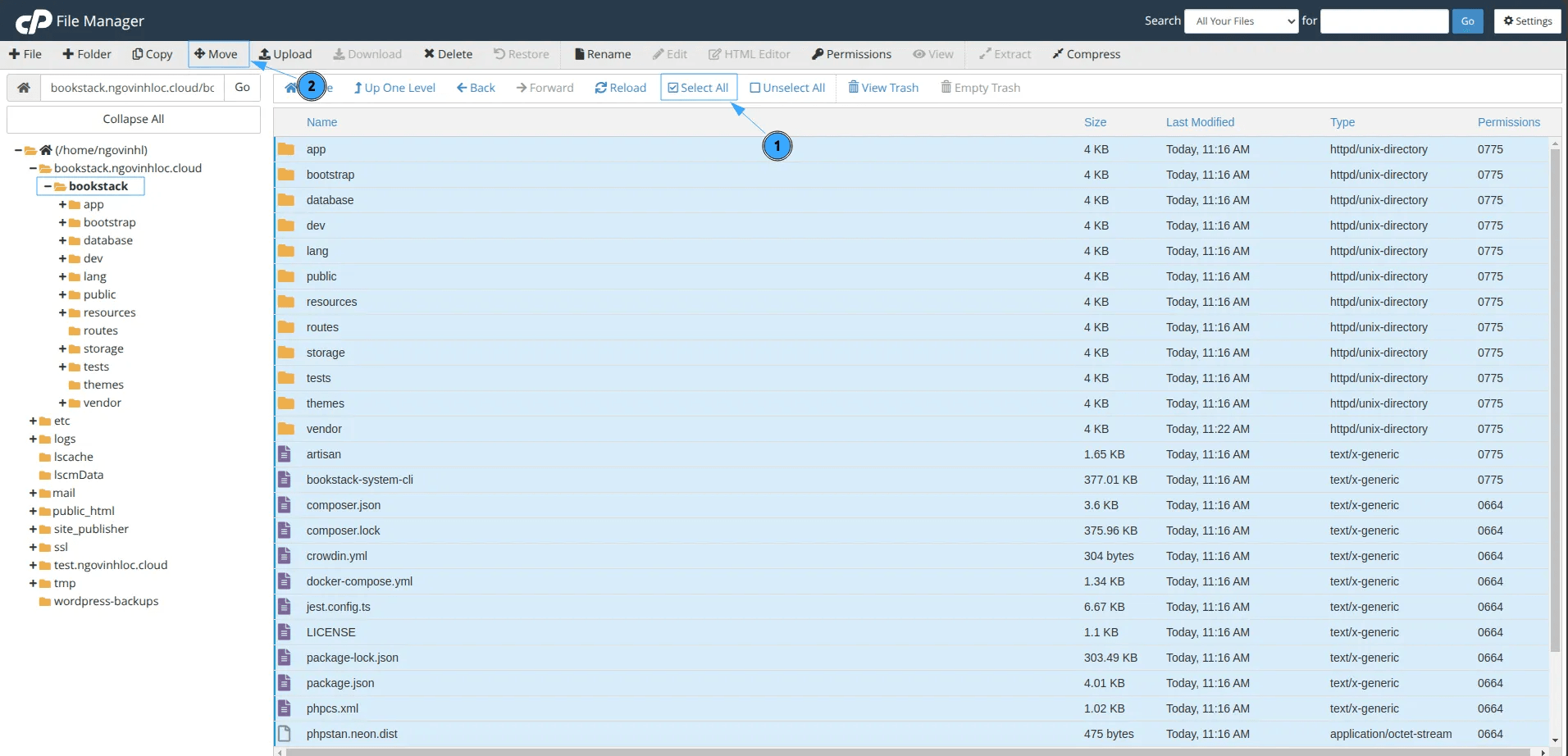This screenshot has height=756, width=1568.
Task: Open the Rename tool
Action: 601,53
